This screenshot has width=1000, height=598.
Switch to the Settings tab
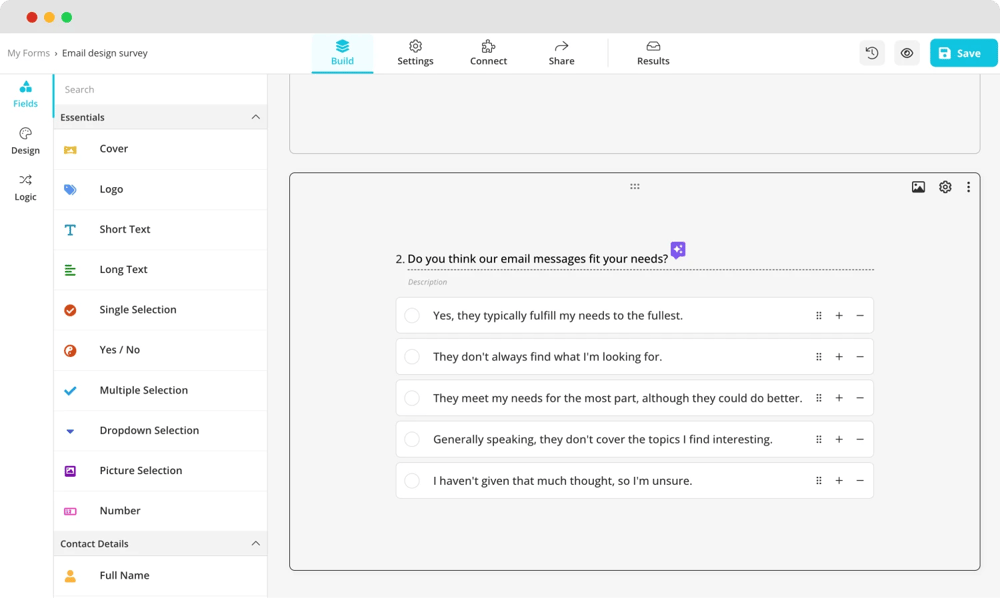[415, 53]
